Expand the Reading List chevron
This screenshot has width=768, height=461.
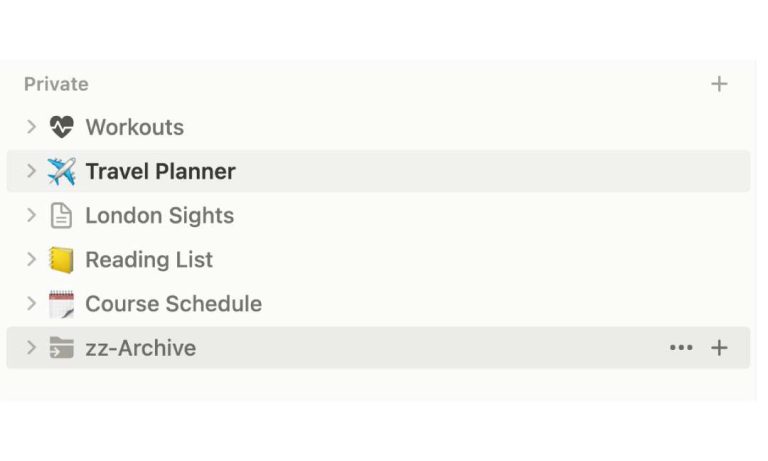(31, 260)
